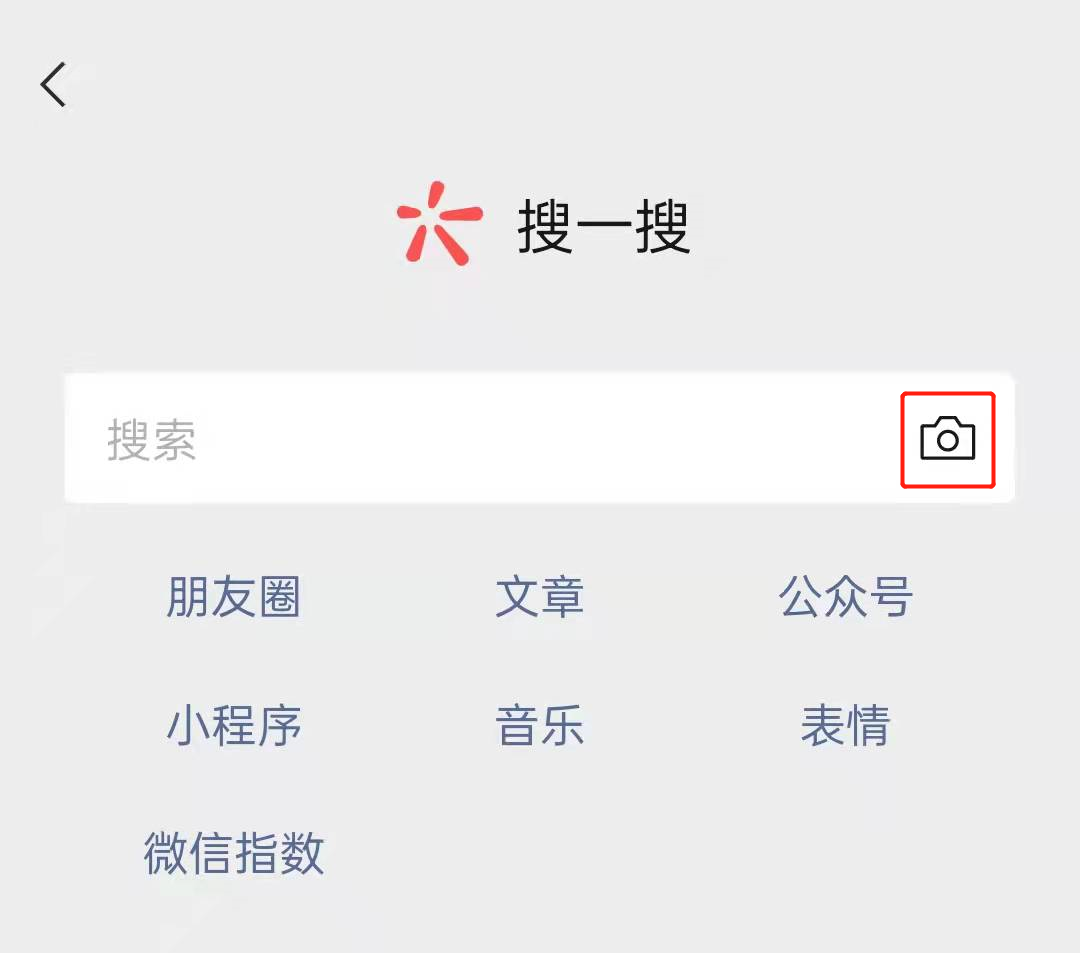
Task: Search official accounts via 公众号
Action: point(845,596)
